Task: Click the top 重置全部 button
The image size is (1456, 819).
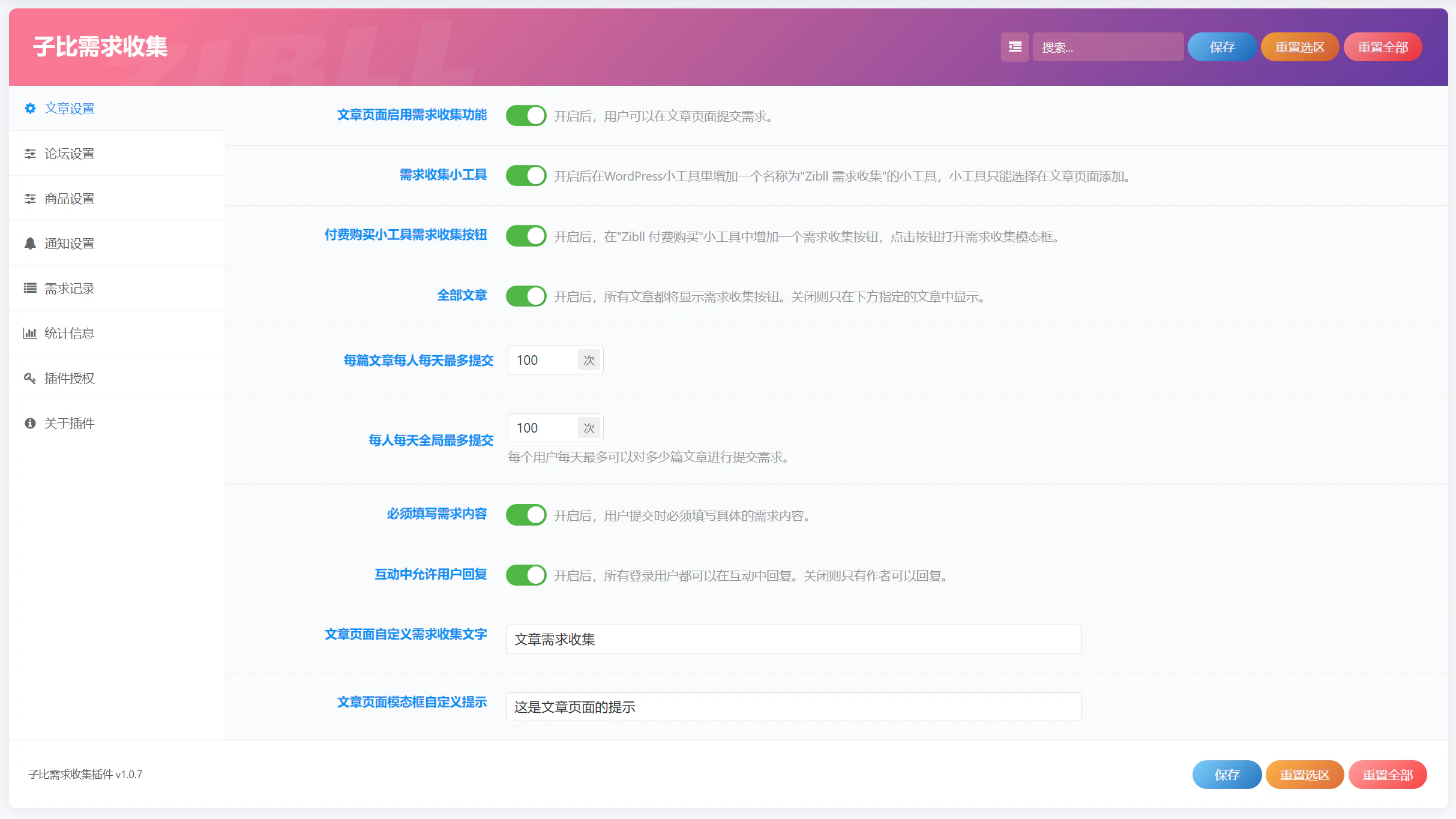Action: [1383, 47]
